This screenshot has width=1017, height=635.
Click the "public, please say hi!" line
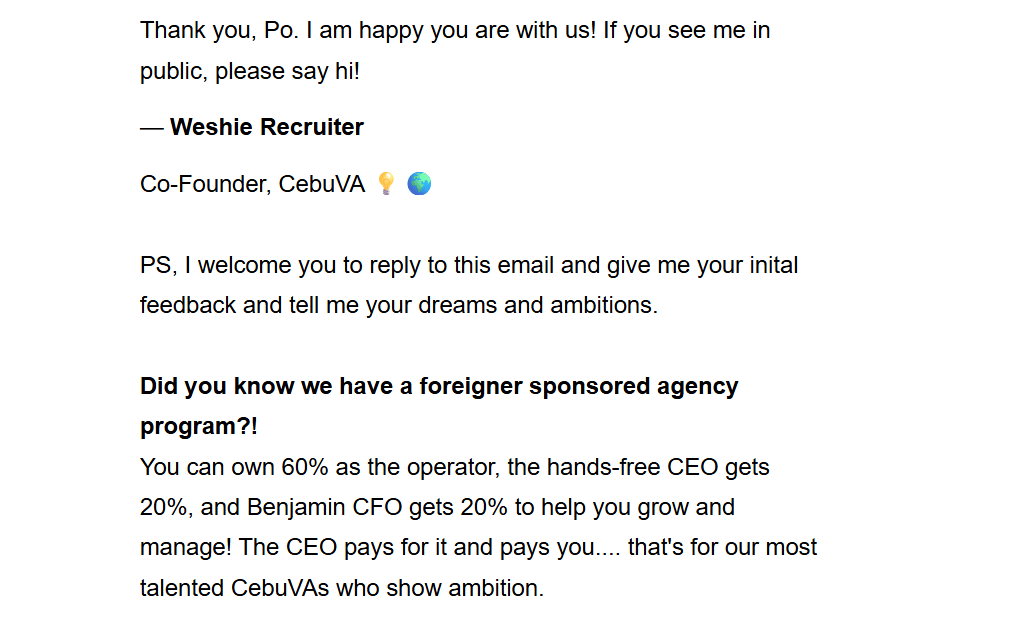tap(249, 72)
